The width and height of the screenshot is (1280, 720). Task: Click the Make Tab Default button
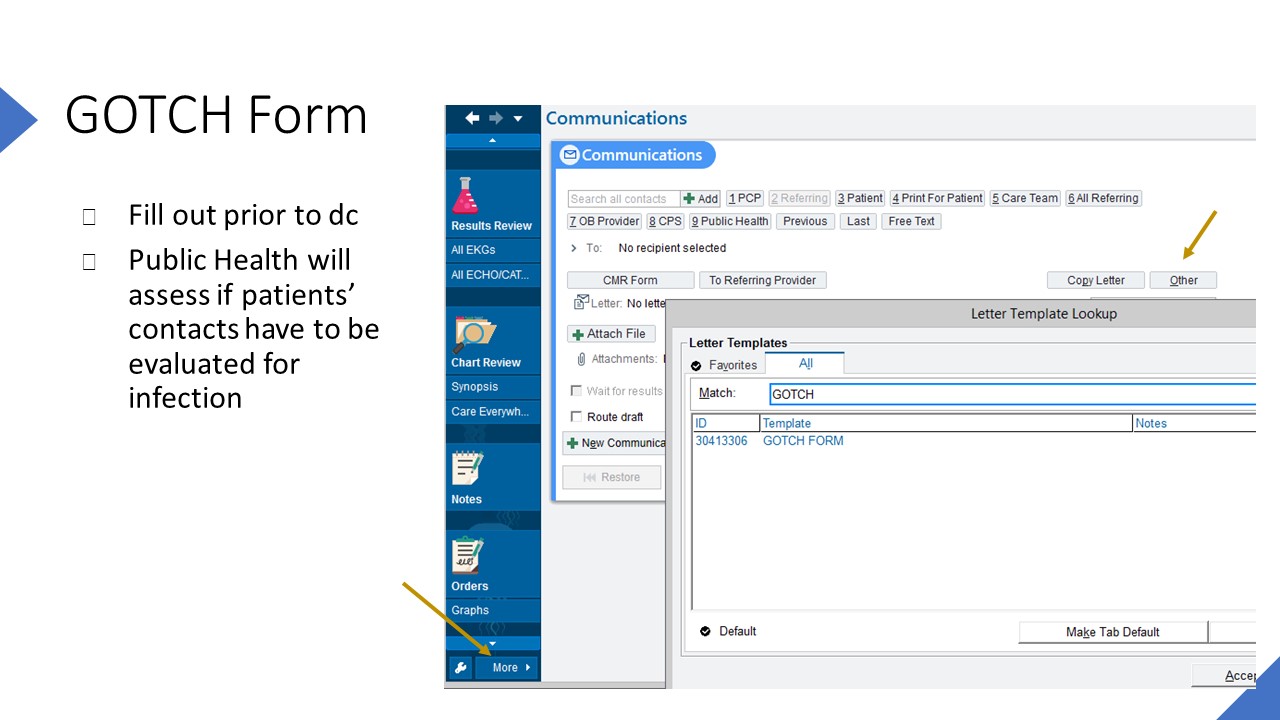point(1112,632)
